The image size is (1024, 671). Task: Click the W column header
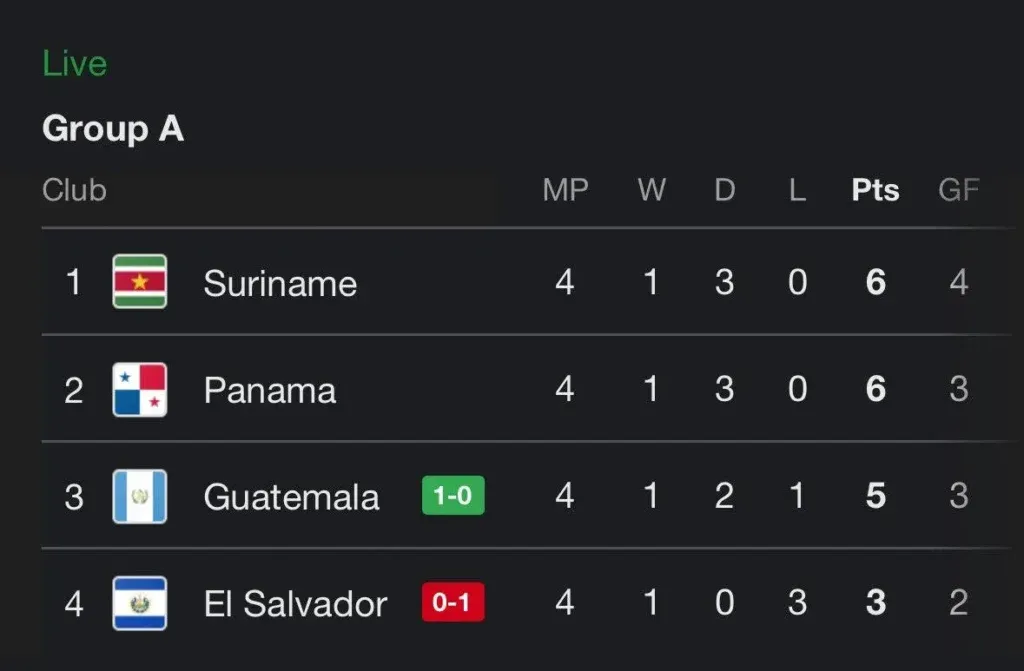point(651,190)
